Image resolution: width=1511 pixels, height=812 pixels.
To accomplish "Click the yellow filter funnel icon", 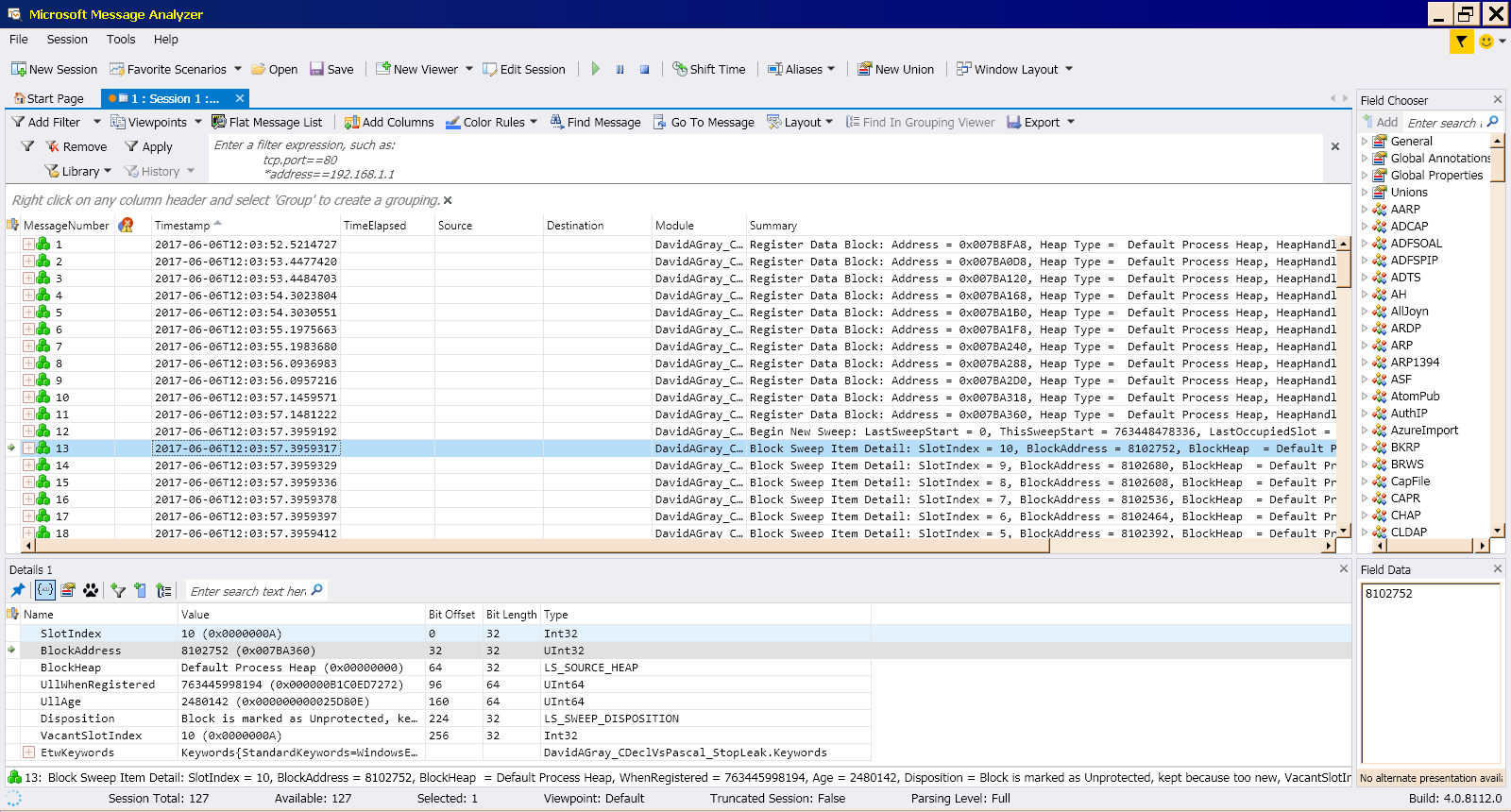I will pyautogui.click(x=1461, y=42).
